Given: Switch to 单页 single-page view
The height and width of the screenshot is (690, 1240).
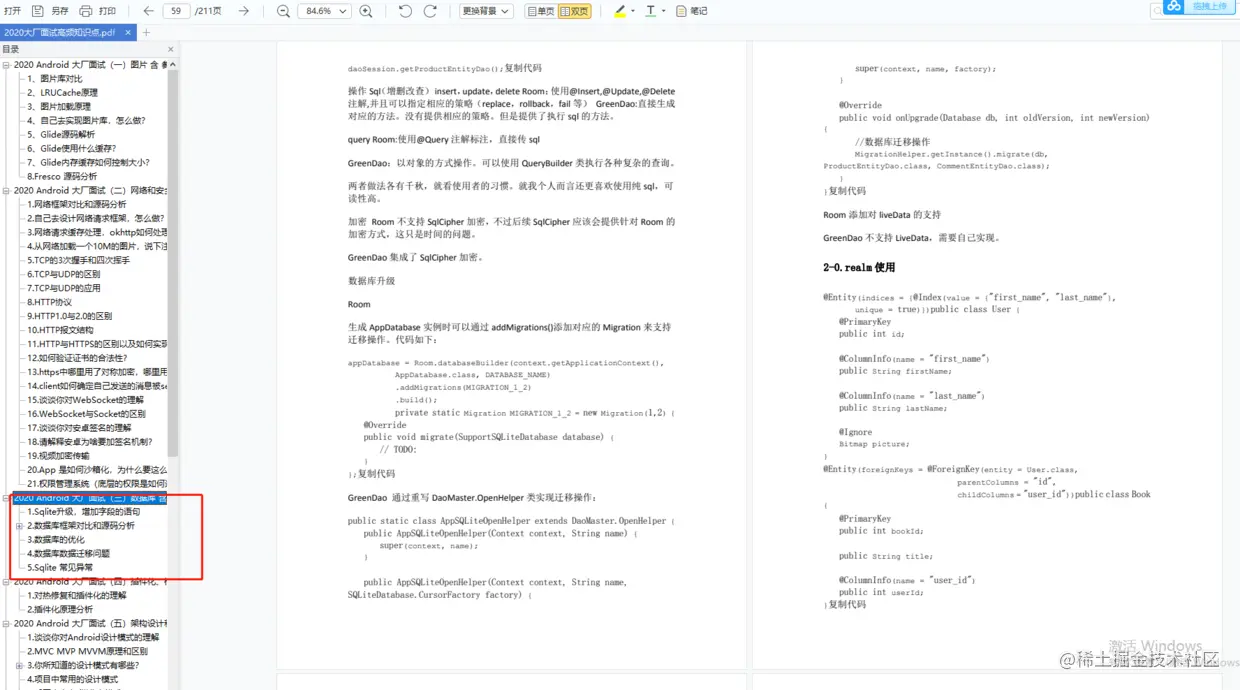Looking at the screenshot, I should [540, 11].
